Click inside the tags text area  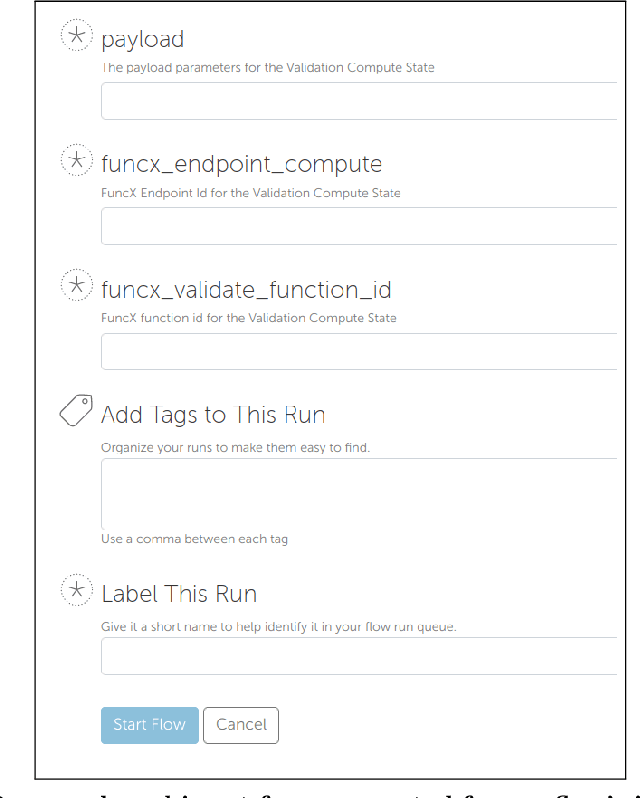[x=358, y=494]
